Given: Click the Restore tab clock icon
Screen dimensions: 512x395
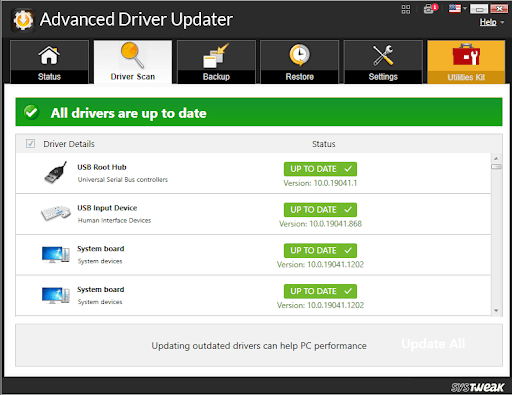Looking at the screenshot, I should [x=299, y=55].
